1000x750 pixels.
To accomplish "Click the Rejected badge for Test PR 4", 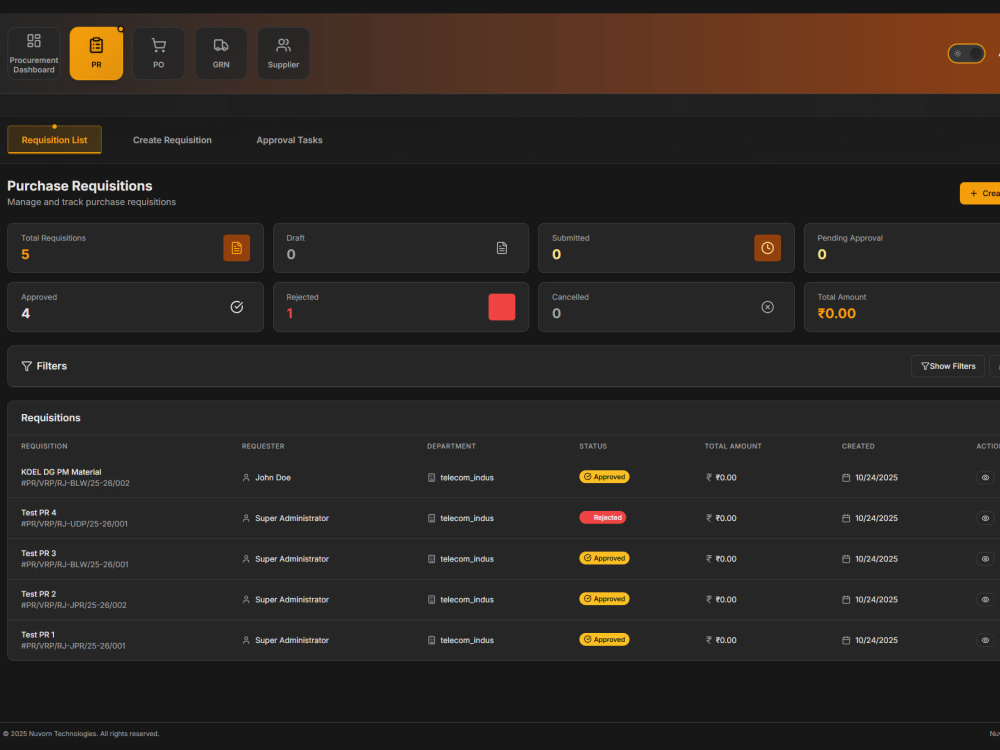I will (x=602, y=518).
